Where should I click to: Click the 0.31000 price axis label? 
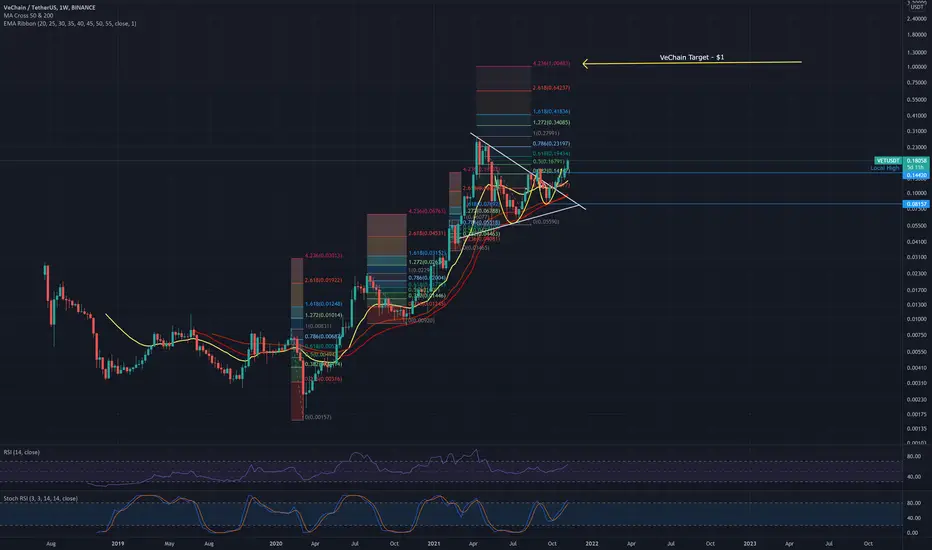tap(917, 131)
